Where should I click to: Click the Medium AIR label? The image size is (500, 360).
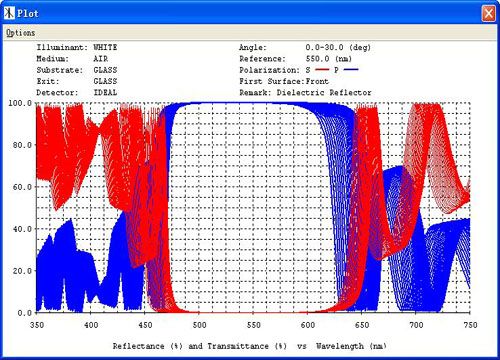(100, 59)
